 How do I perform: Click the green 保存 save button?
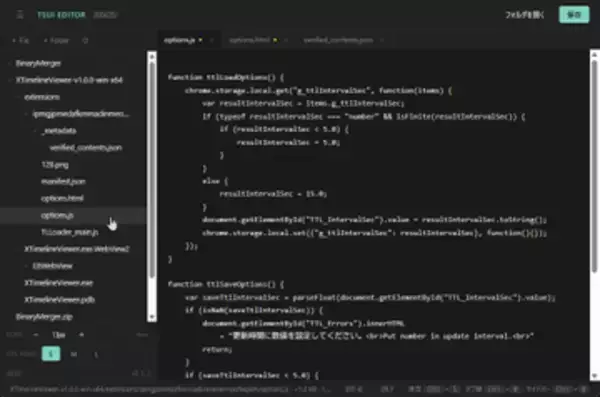[x=574, y=15]
